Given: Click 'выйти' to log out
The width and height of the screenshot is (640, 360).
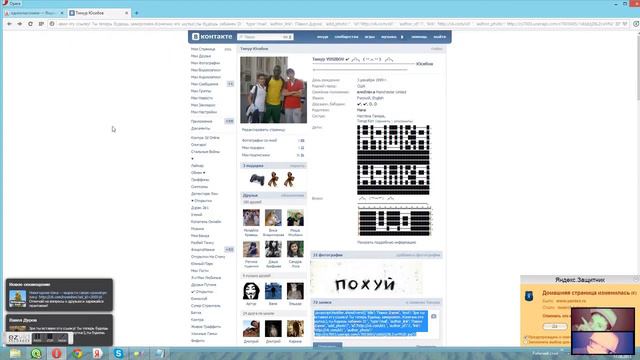Looking at the screenshot, I should tap(440, 37).
